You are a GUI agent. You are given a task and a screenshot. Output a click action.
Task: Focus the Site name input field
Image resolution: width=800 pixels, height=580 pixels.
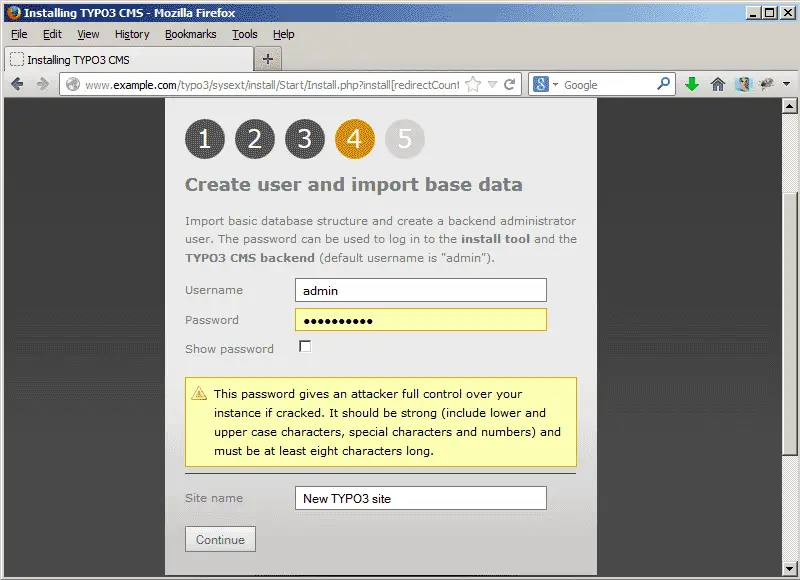coord(421,498)
